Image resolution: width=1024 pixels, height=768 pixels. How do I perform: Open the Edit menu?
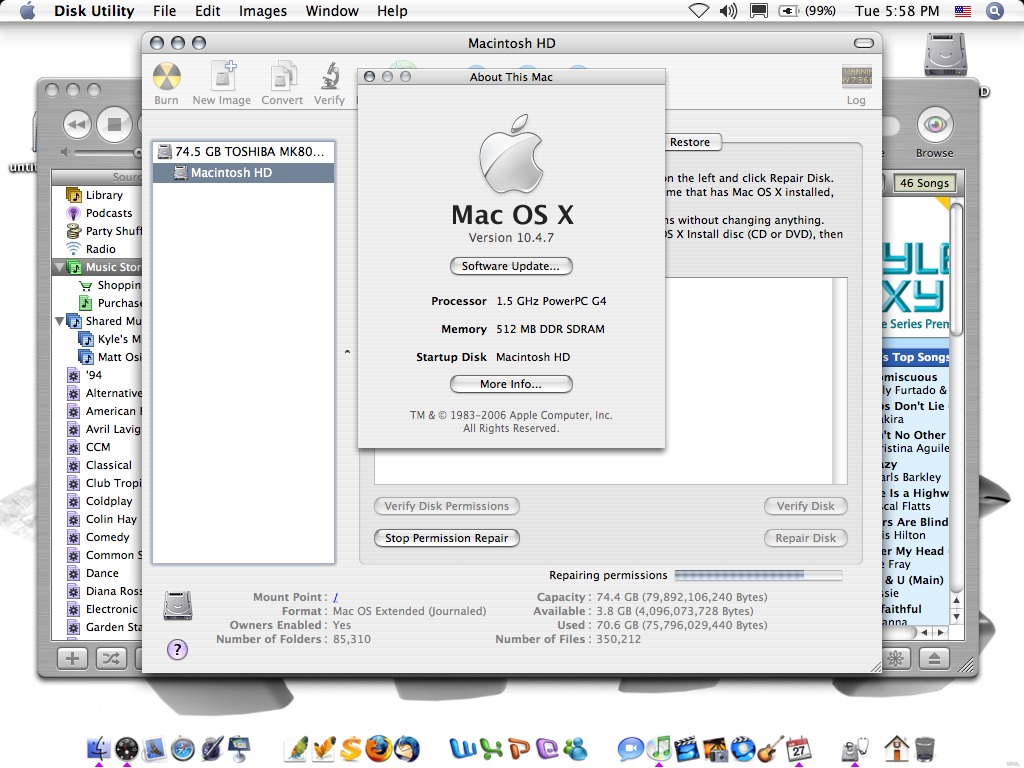point(208,11)
